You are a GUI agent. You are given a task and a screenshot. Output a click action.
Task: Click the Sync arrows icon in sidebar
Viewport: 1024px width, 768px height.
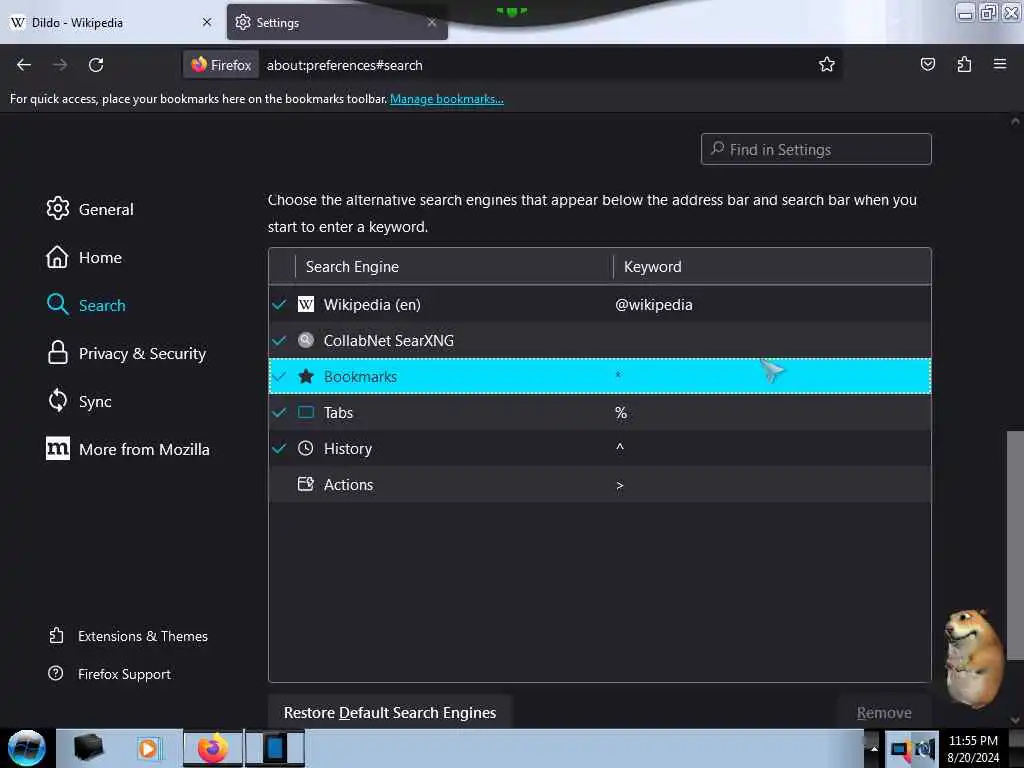click(57, 400)
